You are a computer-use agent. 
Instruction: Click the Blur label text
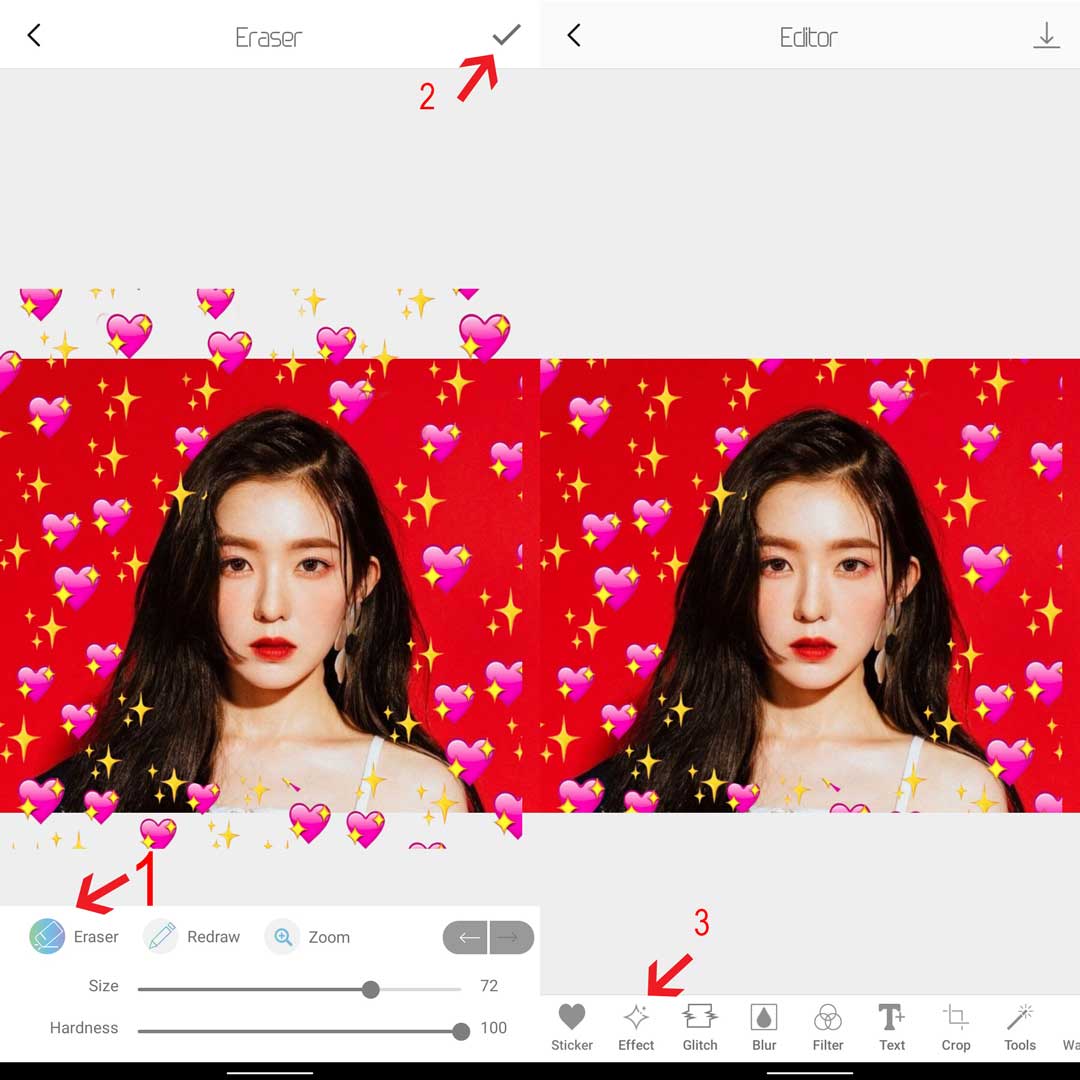[764, 1045]
